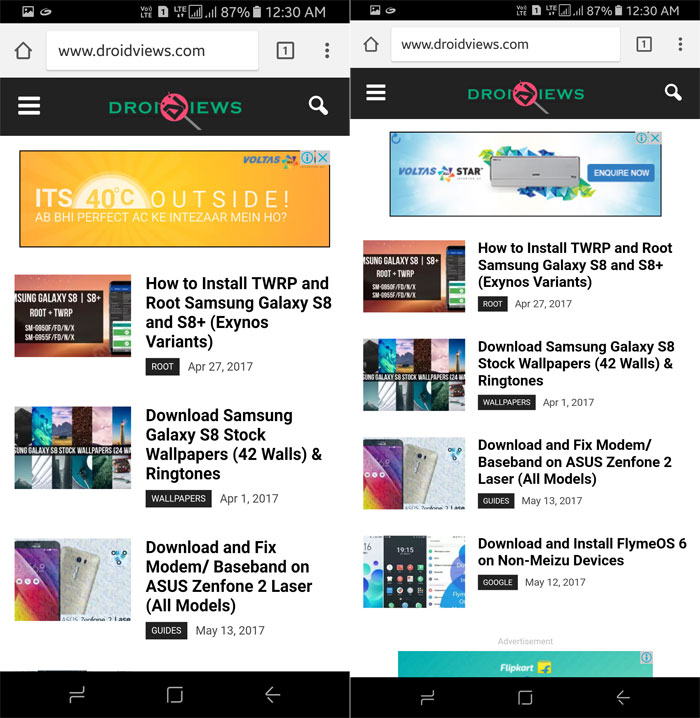Open left TWRP Root Galaxy S8 article title
Image resolution: width=700 pixels, height=718 pixels.
(238, 312)
